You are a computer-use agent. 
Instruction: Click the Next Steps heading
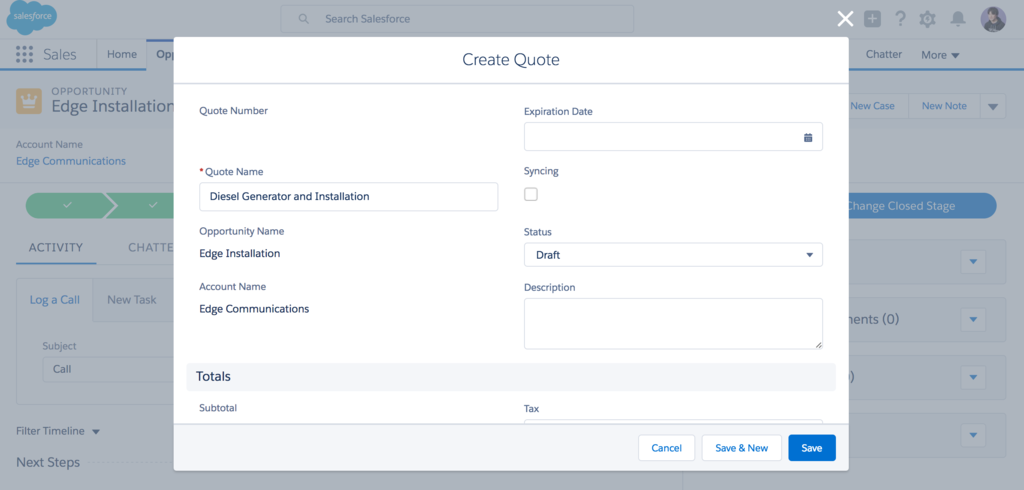pos(48,463)
